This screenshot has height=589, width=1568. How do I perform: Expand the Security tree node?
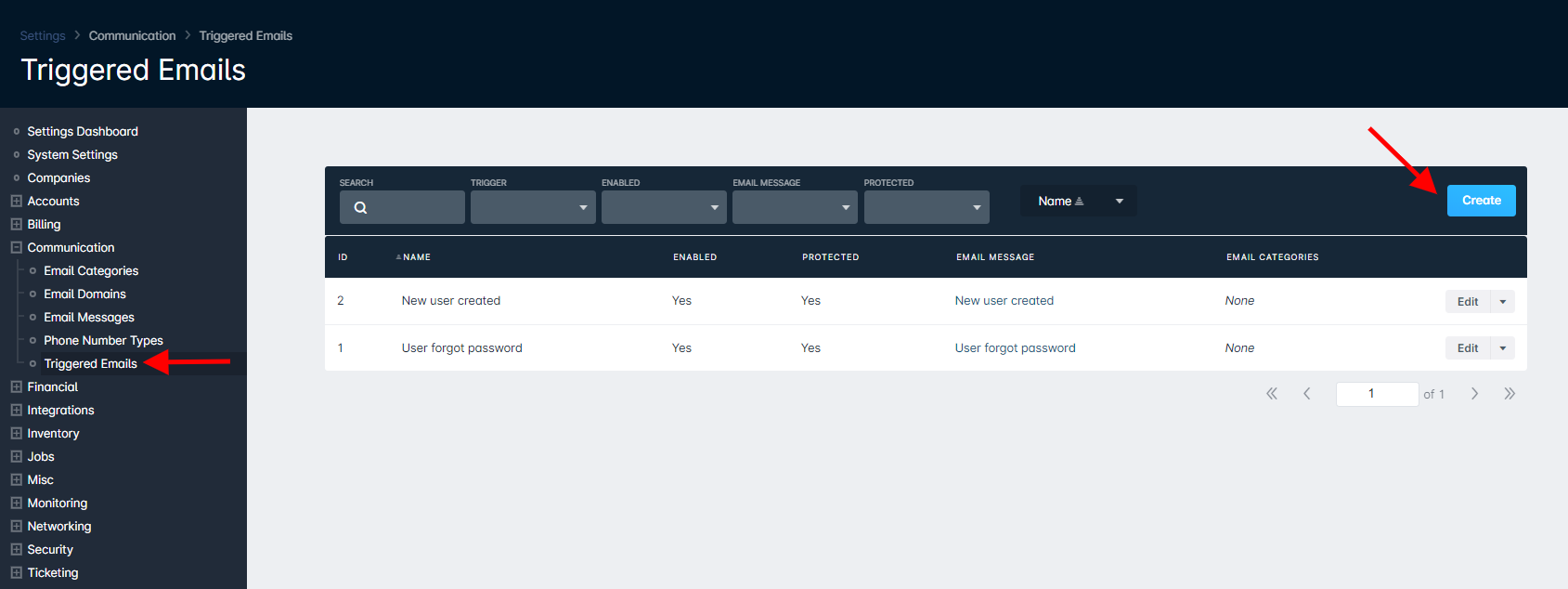tap(16, 549)
